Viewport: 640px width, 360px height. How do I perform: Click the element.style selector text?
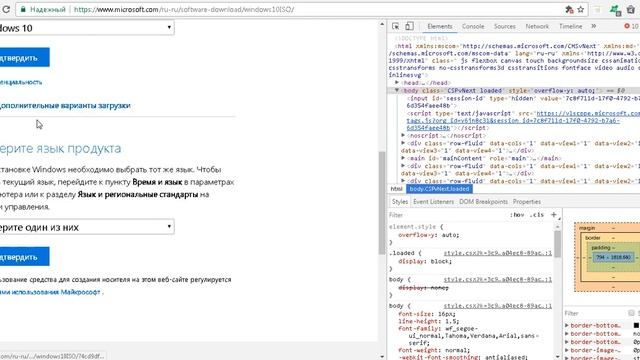tap(413, 227)
